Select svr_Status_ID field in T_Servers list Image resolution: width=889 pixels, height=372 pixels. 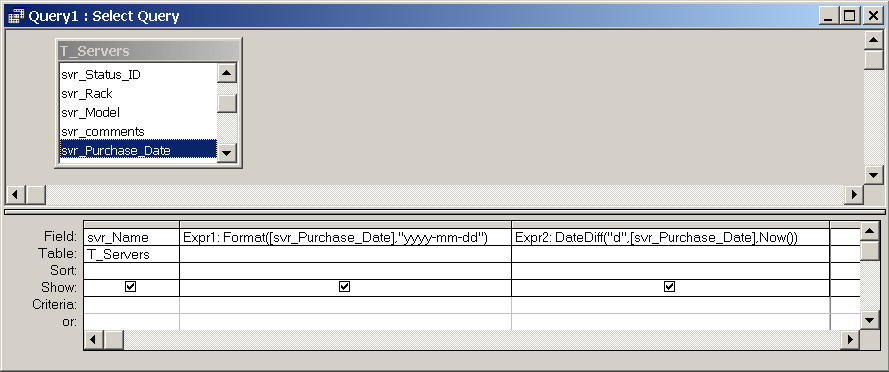(138, 75)
